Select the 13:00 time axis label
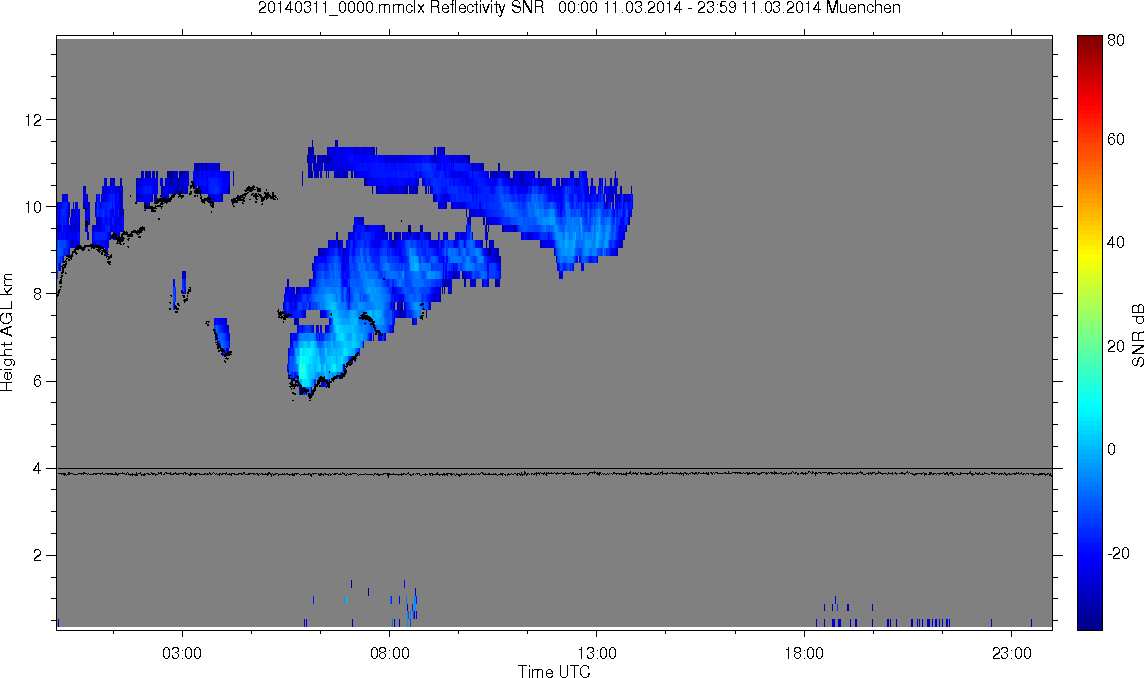The width and height of the screenshot is (1144, 678). point(597,653)
